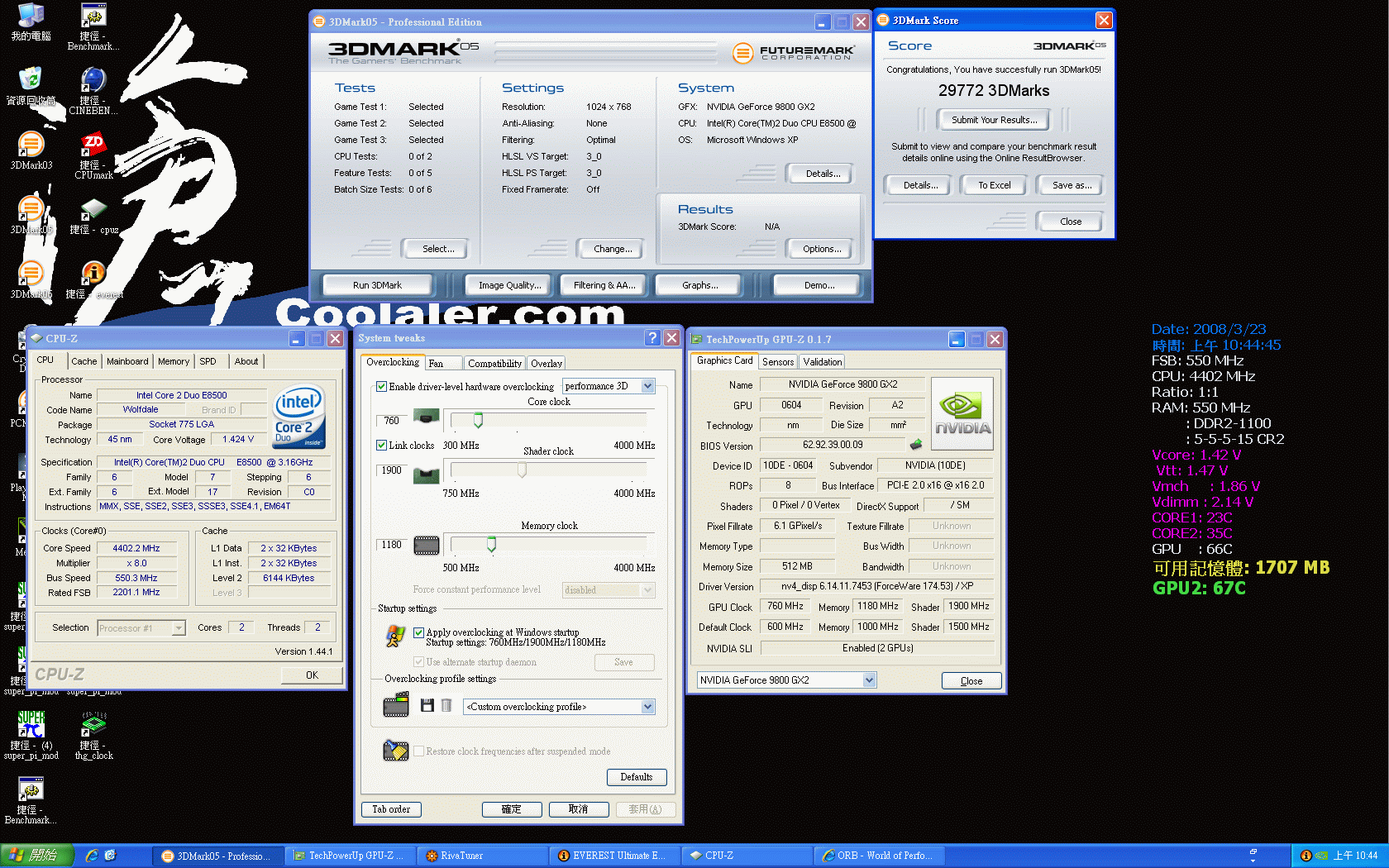
Task: Click the shader clock chip icon
Action: 427,475
